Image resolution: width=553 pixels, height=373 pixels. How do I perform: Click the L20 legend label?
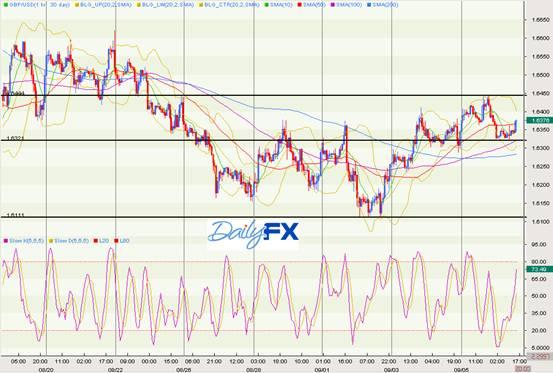coord(104,241)
